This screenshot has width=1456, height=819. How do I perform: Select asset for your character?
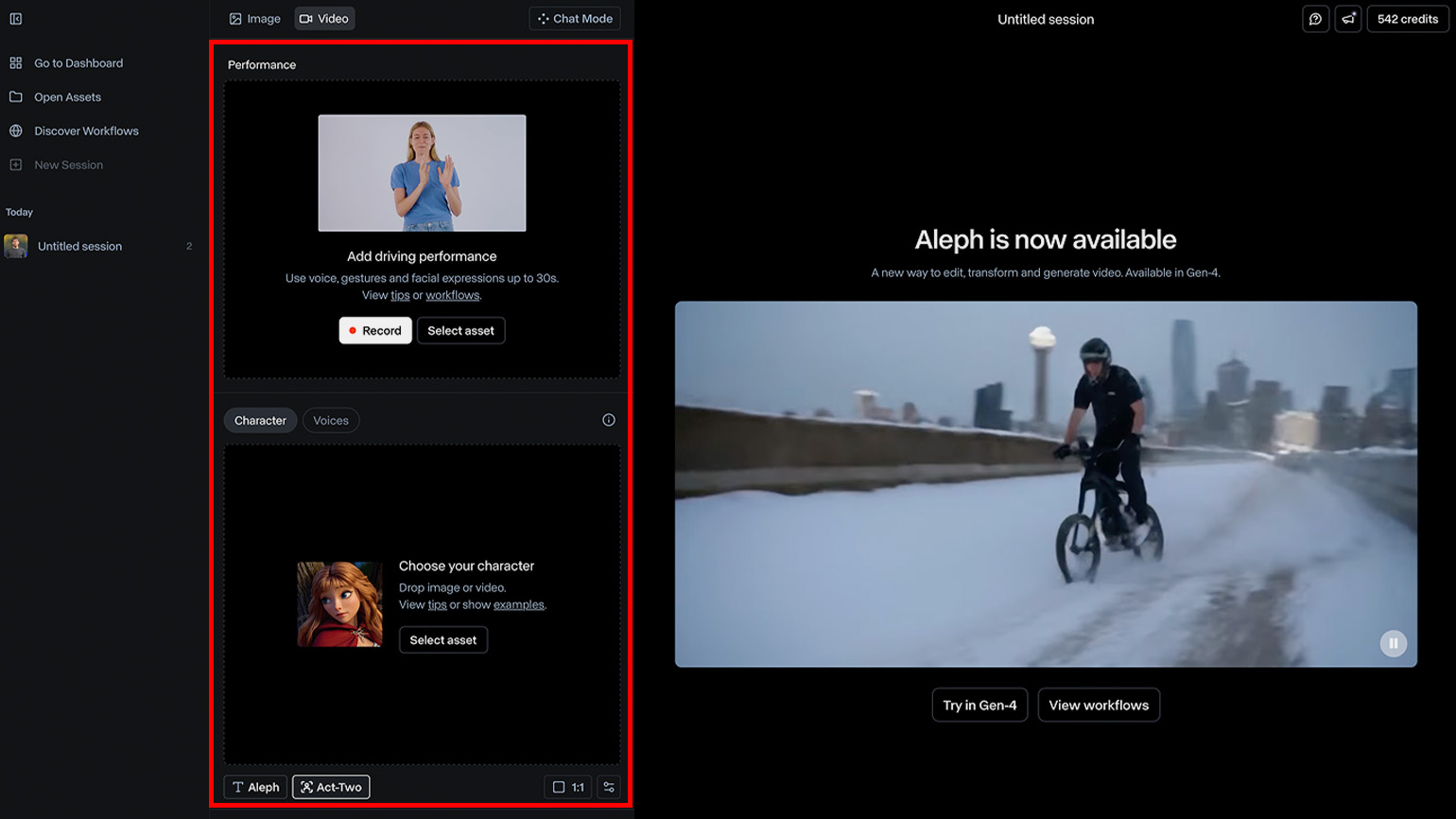[443, 640]
